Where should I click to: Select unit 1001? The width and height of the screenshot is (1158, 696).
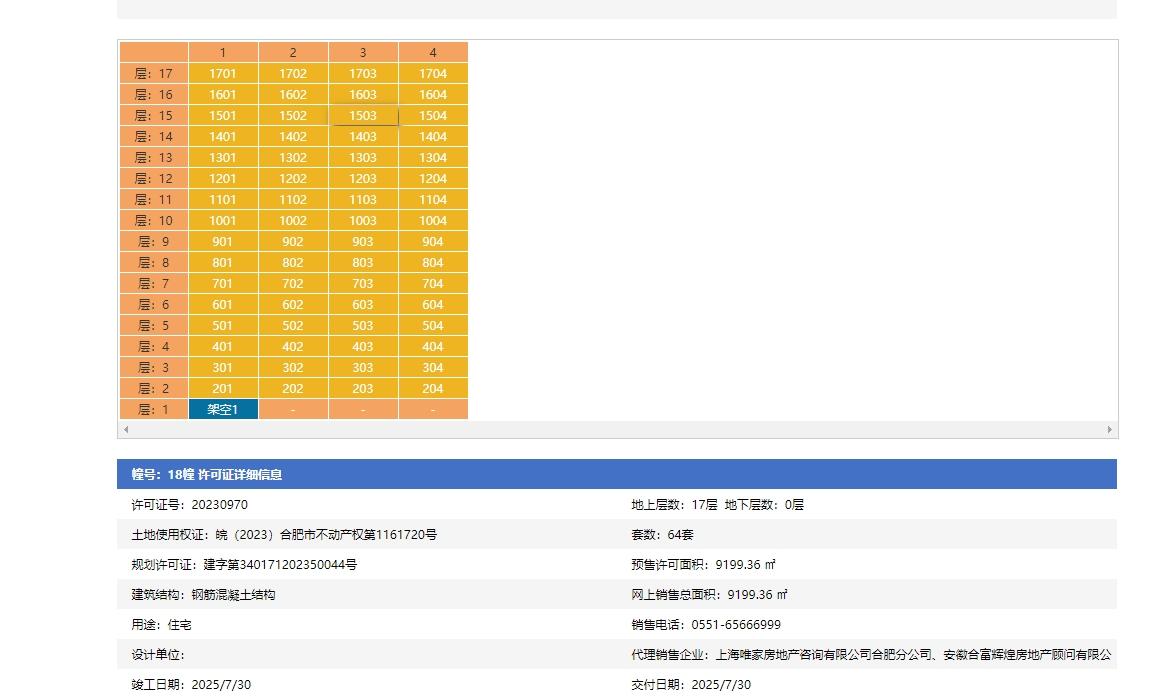223,220
